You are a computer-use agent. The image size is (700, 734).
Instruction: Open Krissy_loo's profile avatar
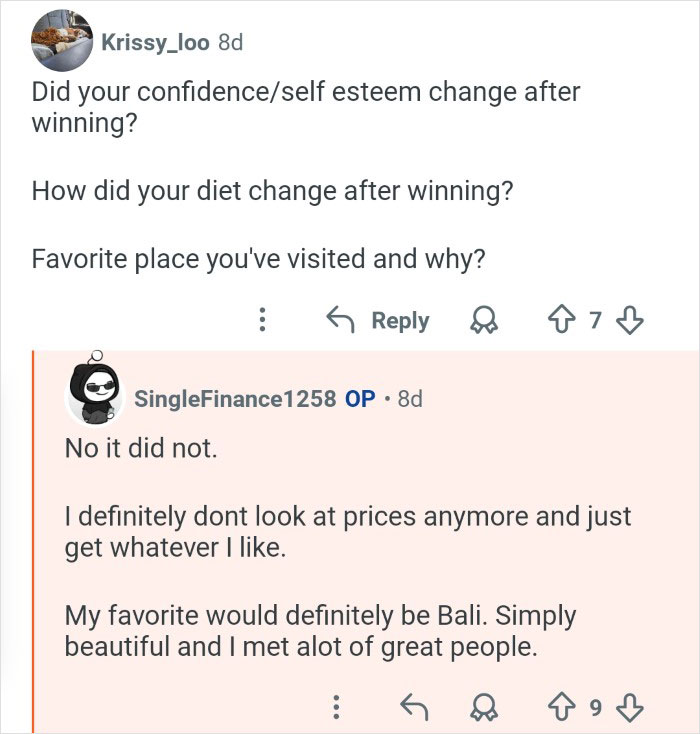63,42
